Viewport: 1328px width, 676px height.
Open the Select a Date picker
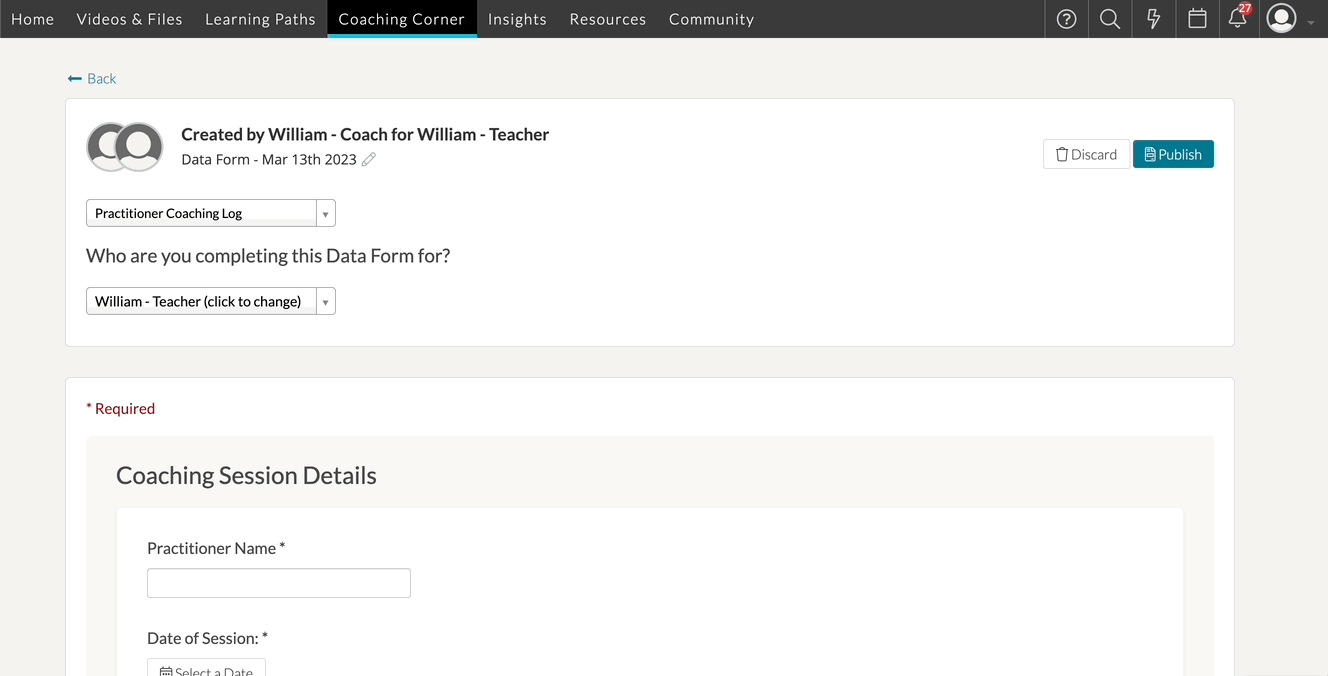pyautogui.click(x=207, y=669)
